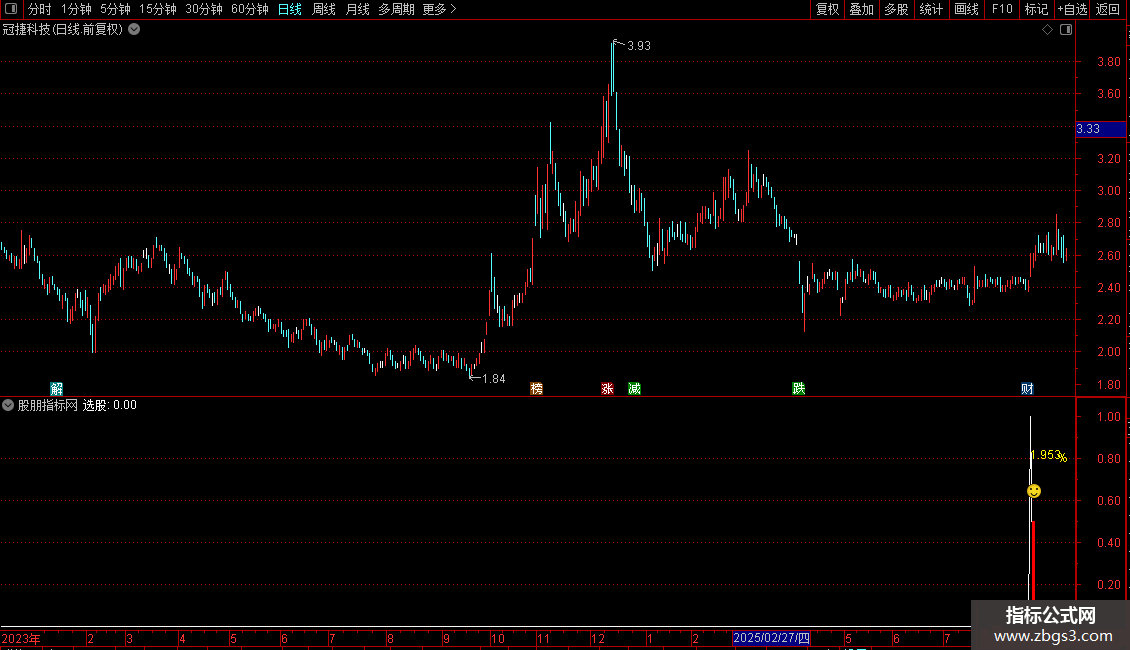The height and width of the screenshot is (650, 1130).
Task: Click the diamond icon in chart header
Action: point(1048,30)
